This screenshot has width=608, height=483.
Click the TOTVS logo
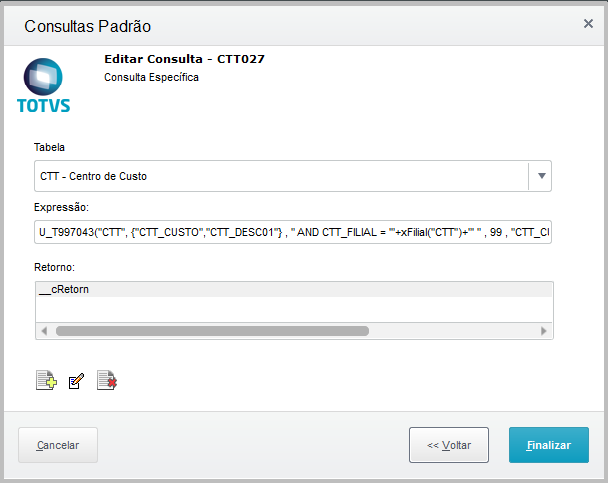tap(43, 86)
